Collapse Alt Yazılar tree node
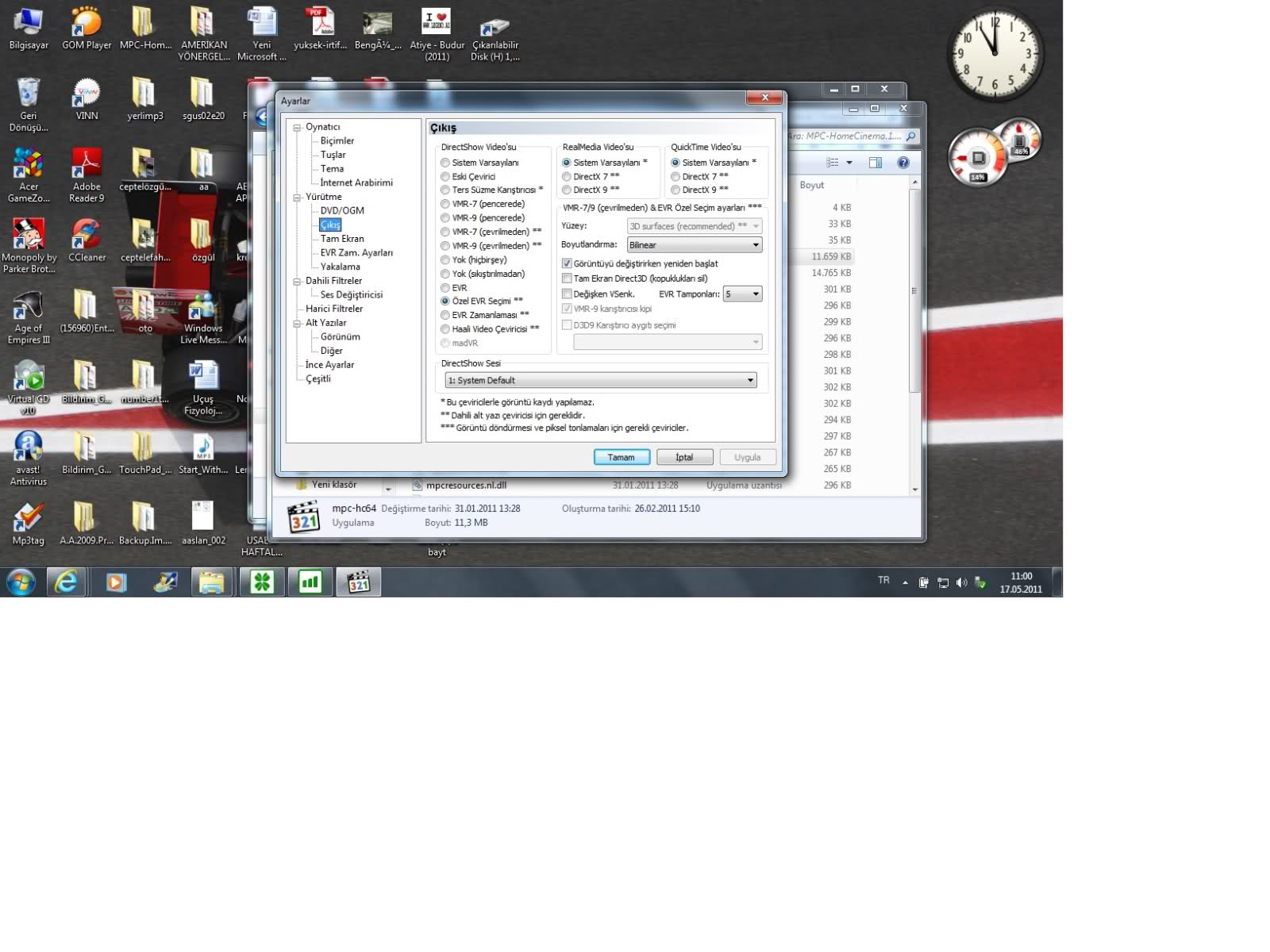The height and width of the screenshot is (952, 1270). click(x=297, y=324)
